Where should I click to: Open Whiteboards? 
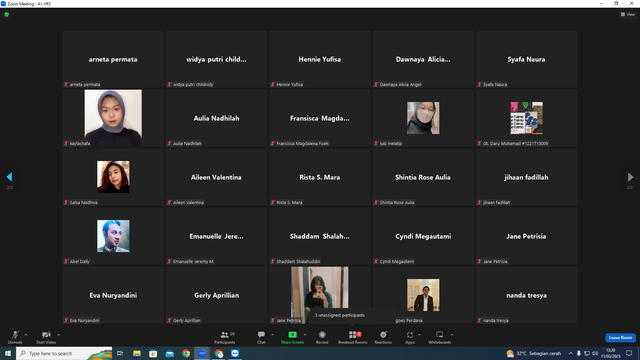point(440,337)
